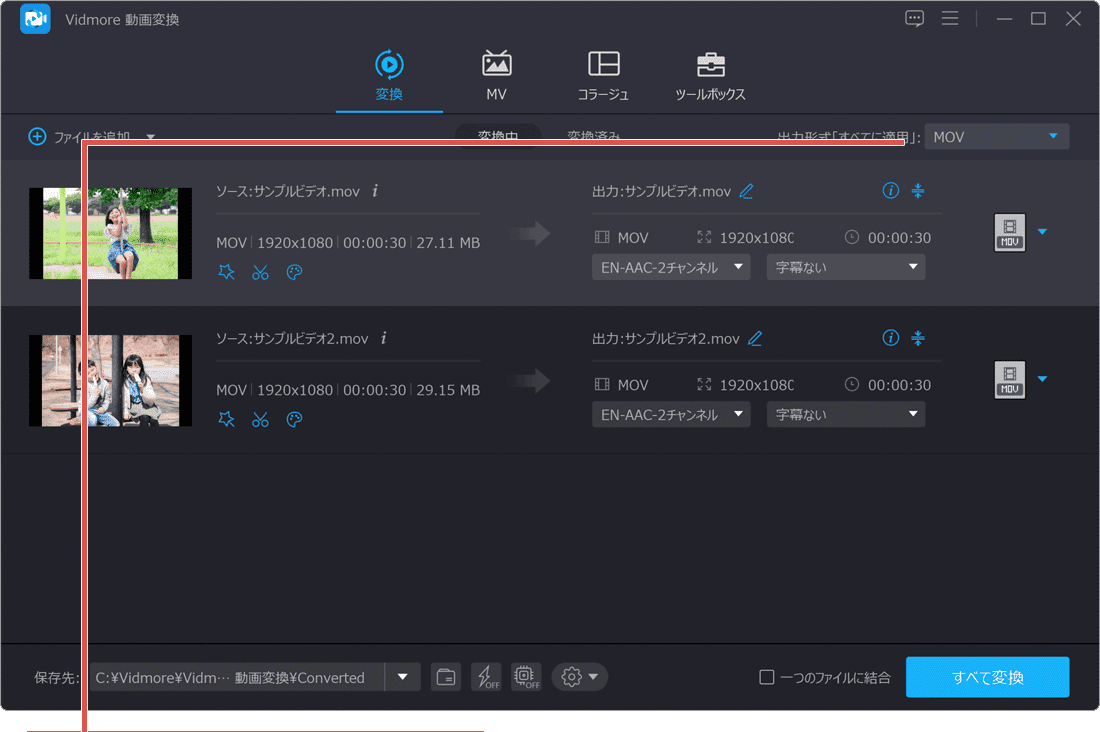Show output info for サンプルビデオ.mov
This screenshot has width=1100, height=732.
pyautogui.click(x=890, y=191)
